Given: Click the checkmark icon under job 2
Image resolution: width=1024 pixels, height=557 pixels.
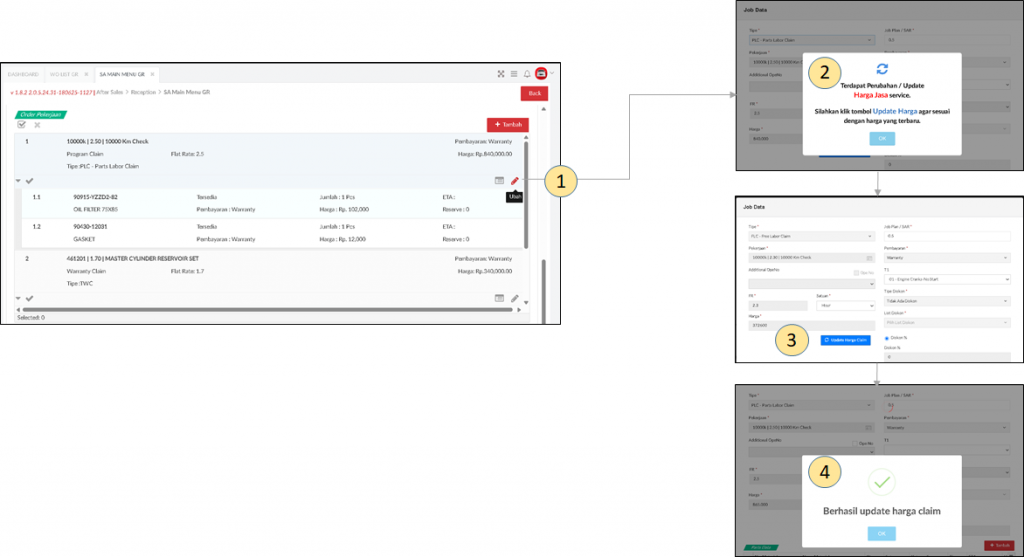Looking at the screenshot, I should [x=29, y=298].
